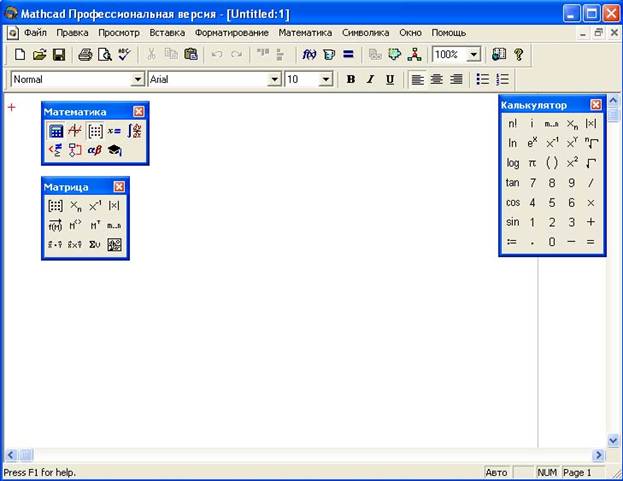Click the vertical scrollbar down arrow

click(x=613, y=440)
